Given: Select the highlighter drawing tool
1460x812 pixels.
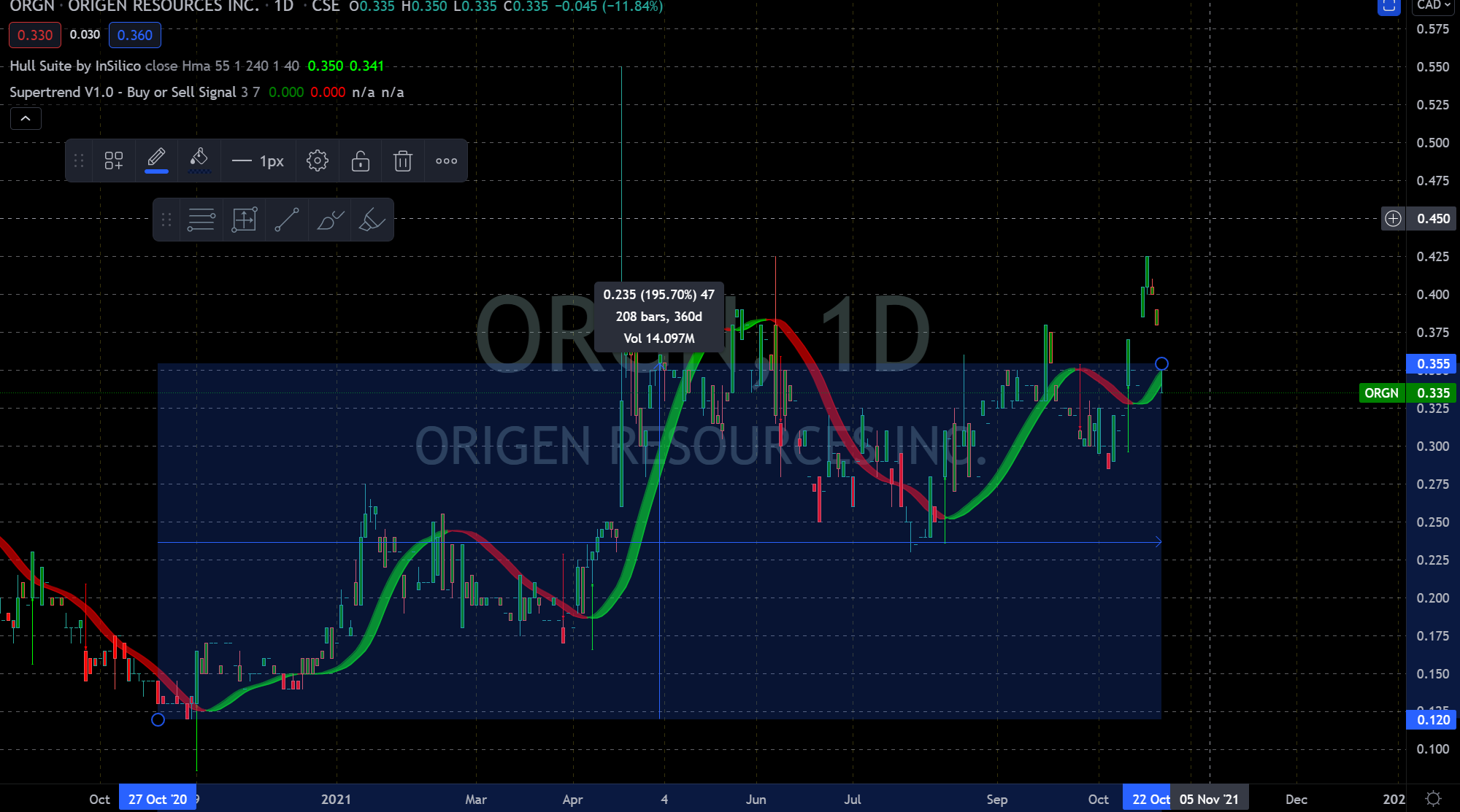Looking at the screenshot, I should (372, 220).
